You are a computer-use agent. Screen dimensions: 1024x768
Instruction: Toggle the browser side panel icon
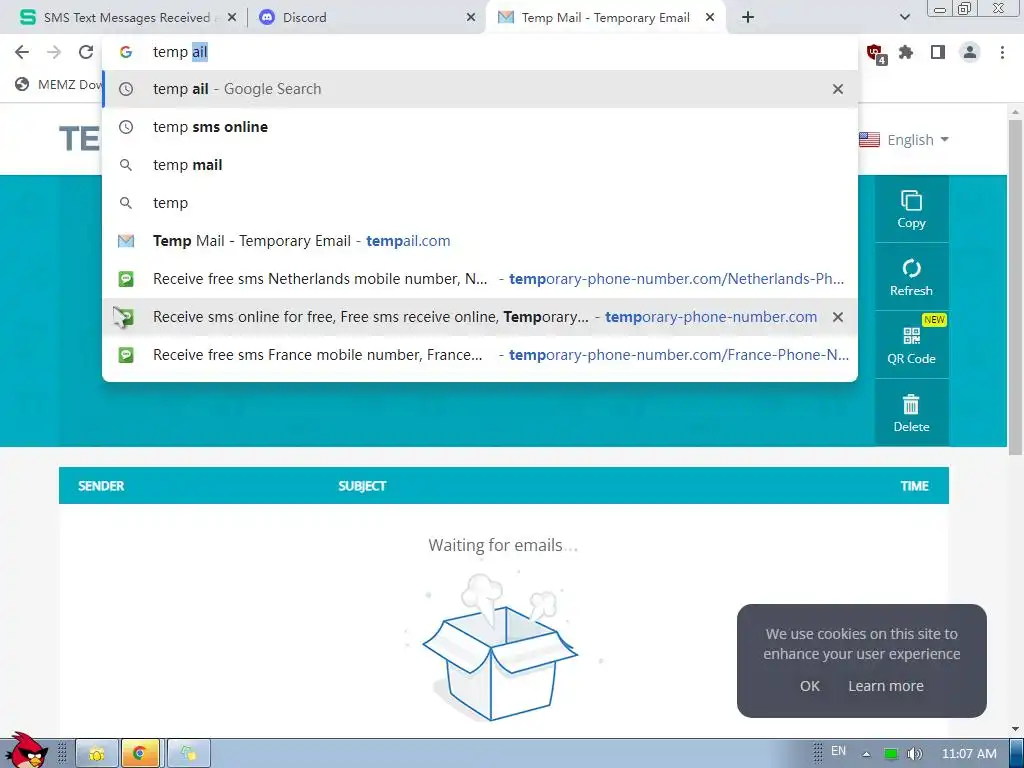[x=938, y=52]
